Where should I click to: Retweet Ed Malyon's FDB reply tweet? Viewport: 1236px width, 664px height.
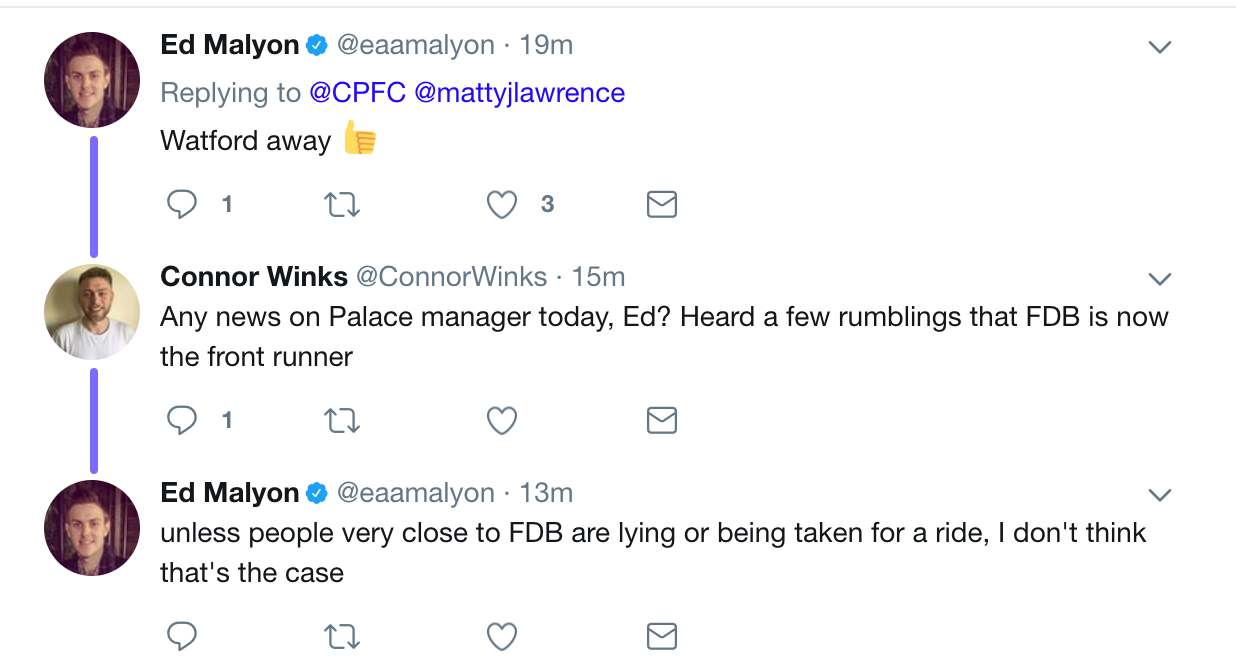point(343,636)
